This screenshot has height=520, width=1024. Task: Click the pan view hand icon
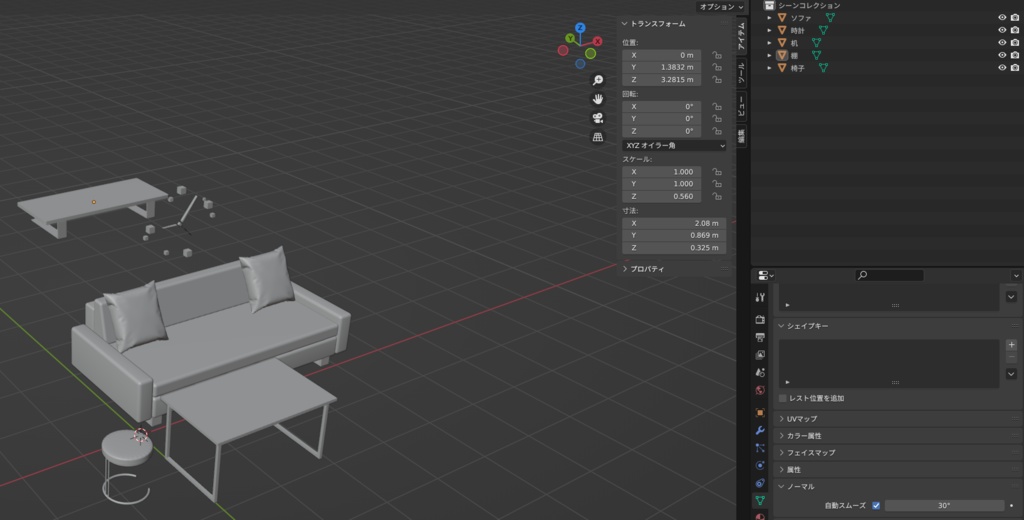tap(597, 99)
